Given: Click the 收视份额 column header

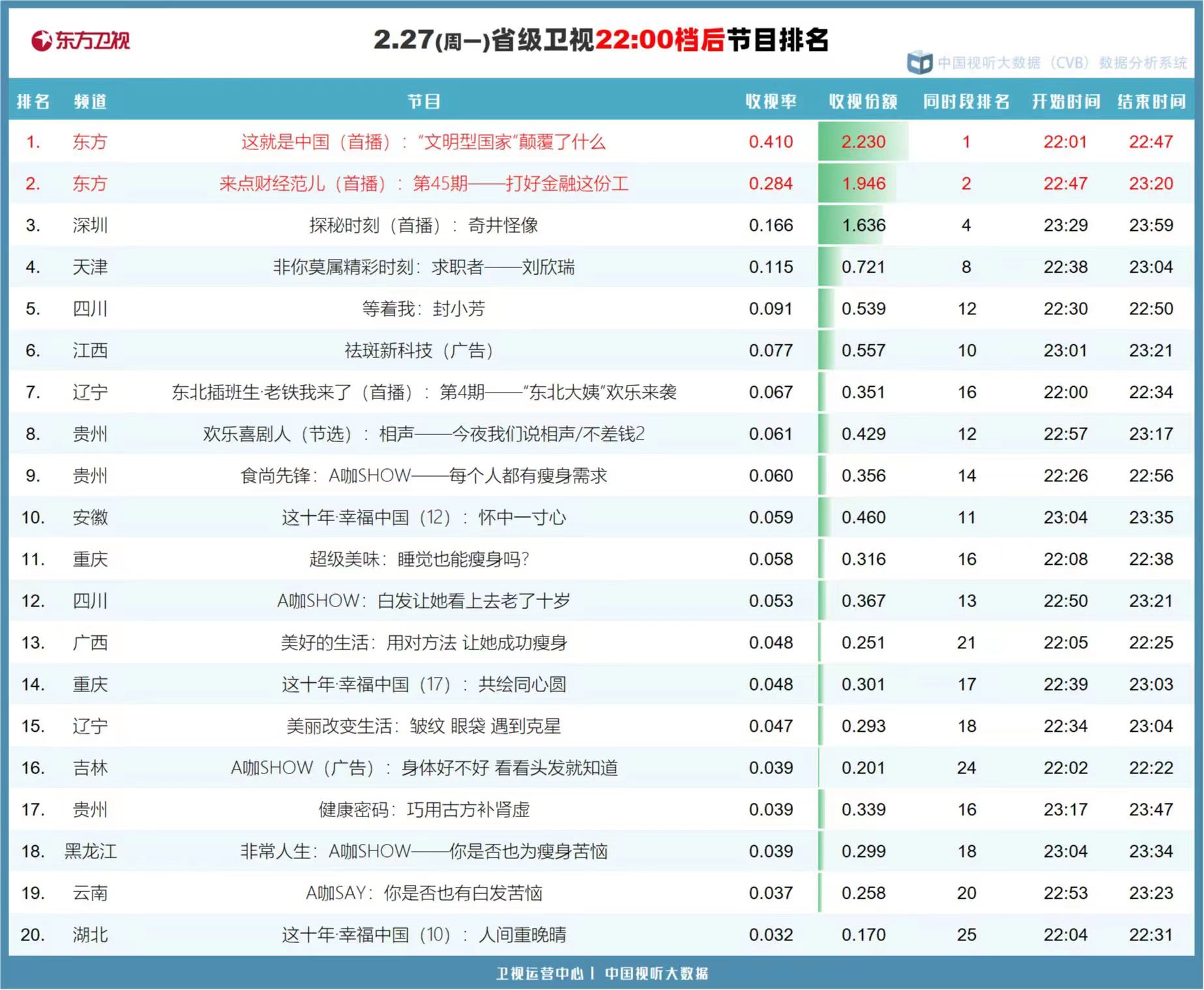Looking at the screenshot, I should (864, 102).
